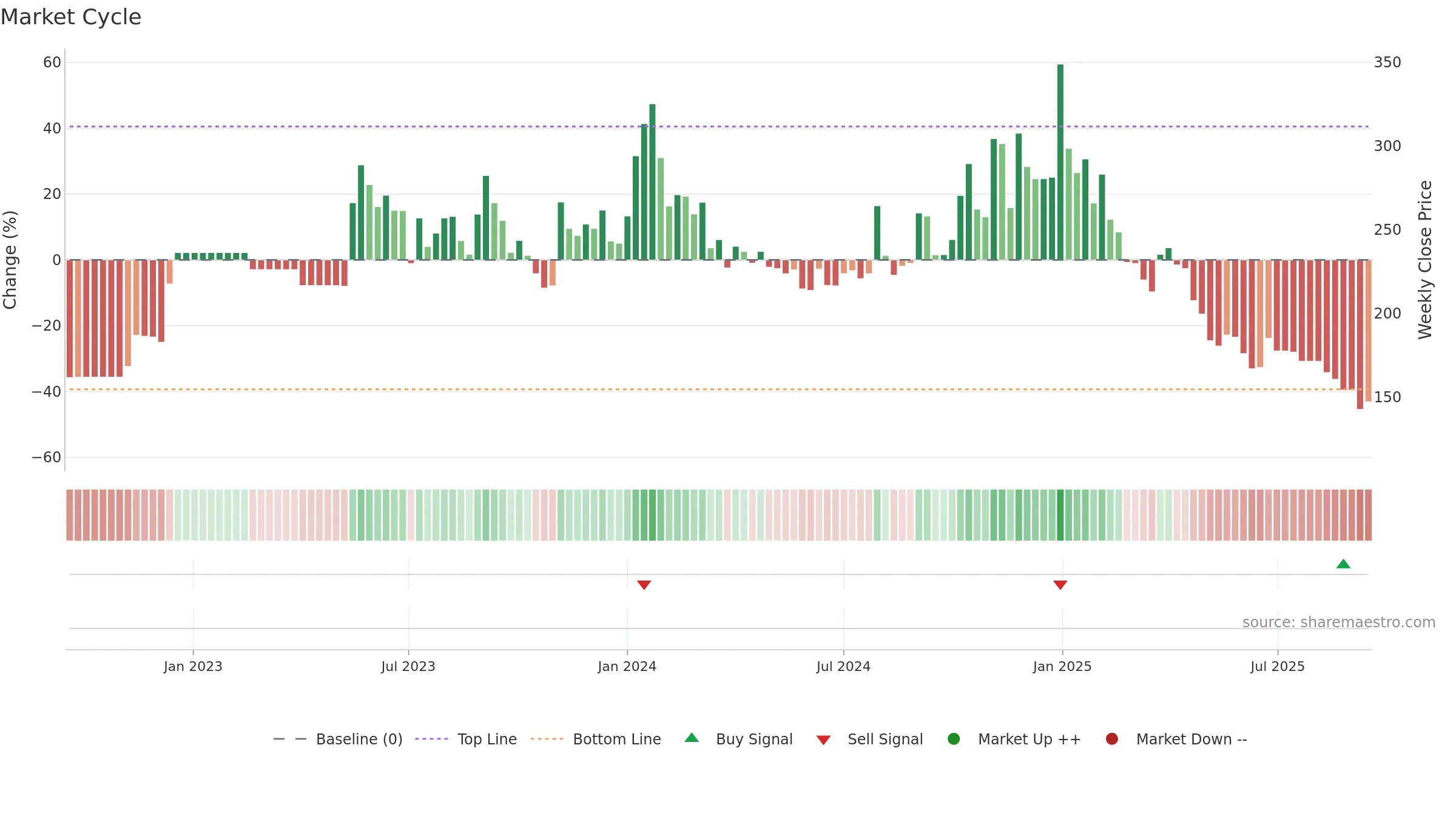The image size is (1456, 819).
Task: Select the lowest red bar below bottom line
Action: 1360,334
